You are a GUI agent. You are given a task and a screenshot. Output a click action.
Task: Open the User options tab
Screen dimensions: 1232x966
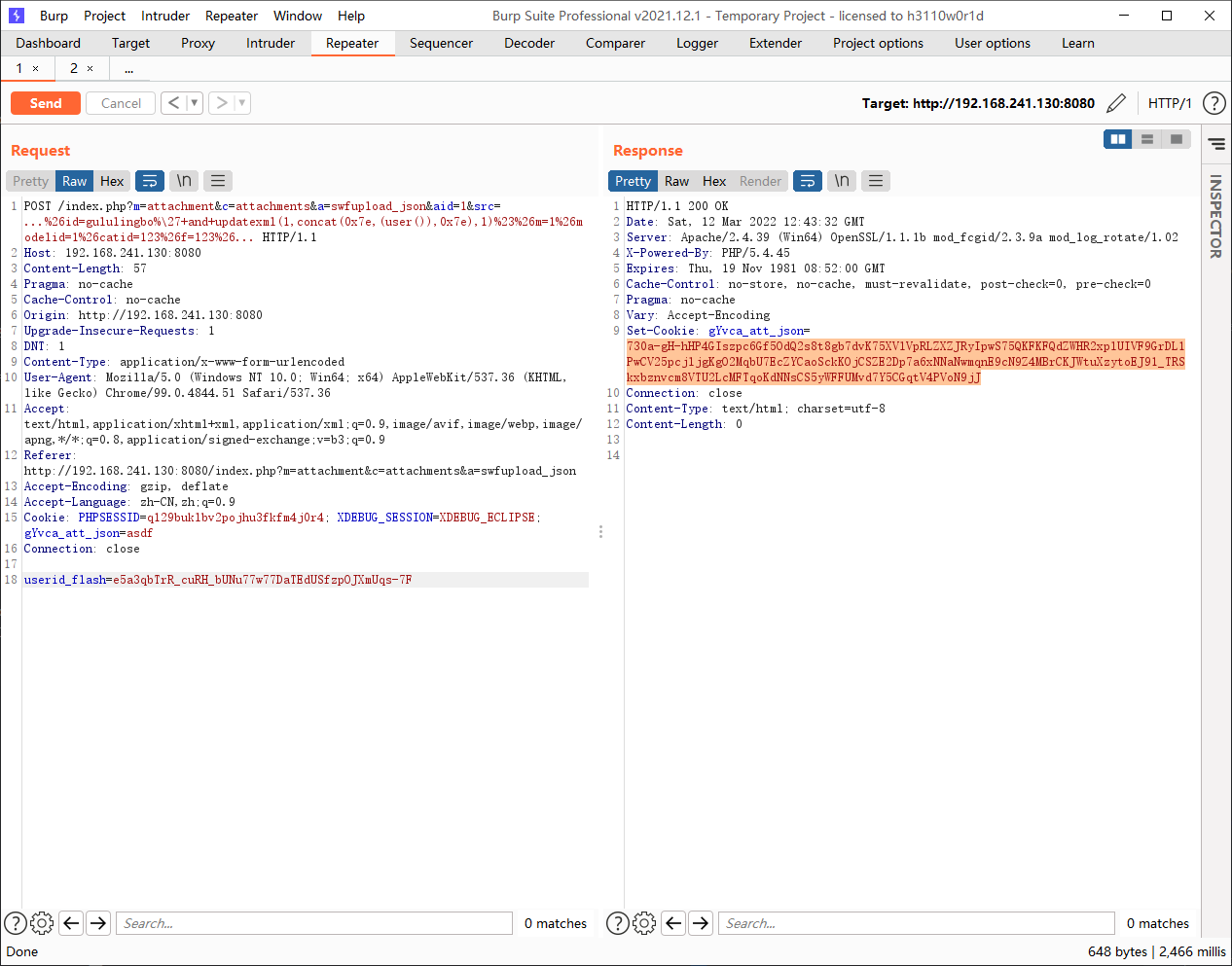click(x=993, y=43)
